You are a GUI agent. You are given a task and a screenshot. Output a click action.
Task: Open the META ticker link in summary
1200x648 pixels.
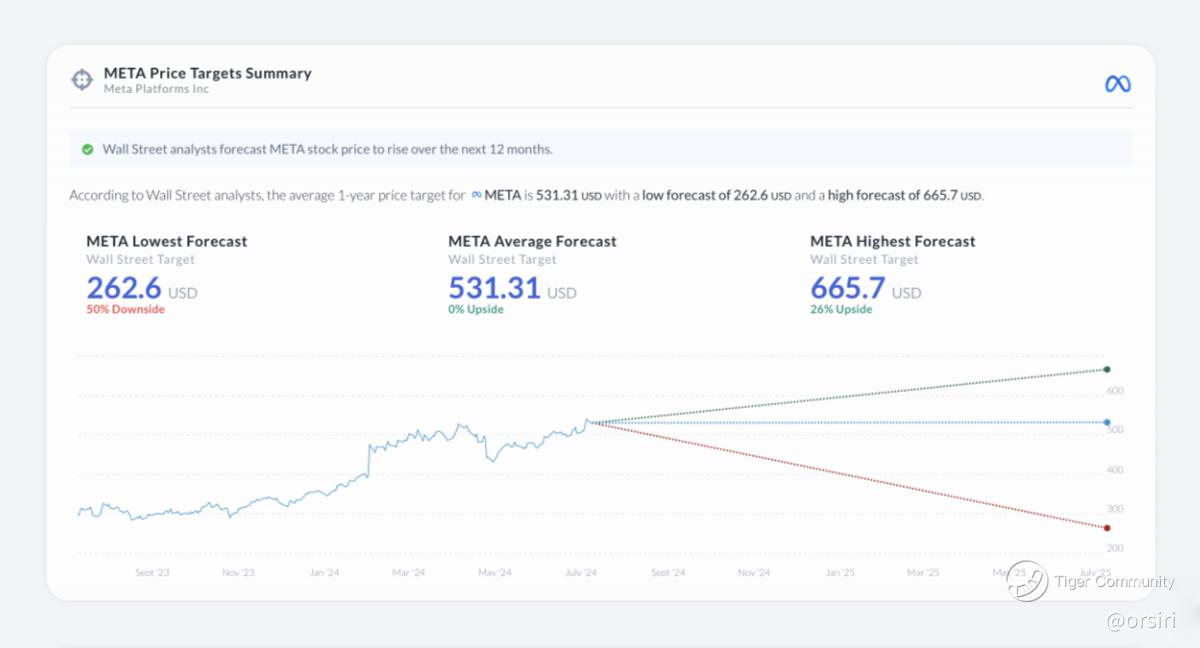click(502, 195)
